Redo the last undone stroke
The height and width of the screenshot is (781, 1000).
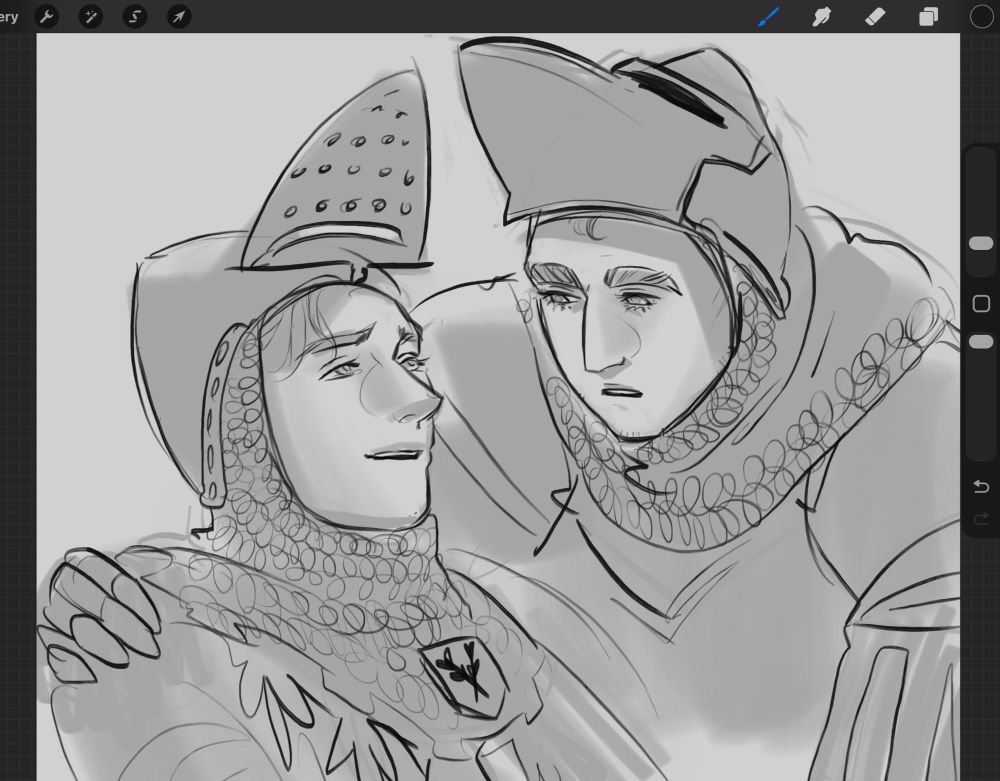coord(981,520)
